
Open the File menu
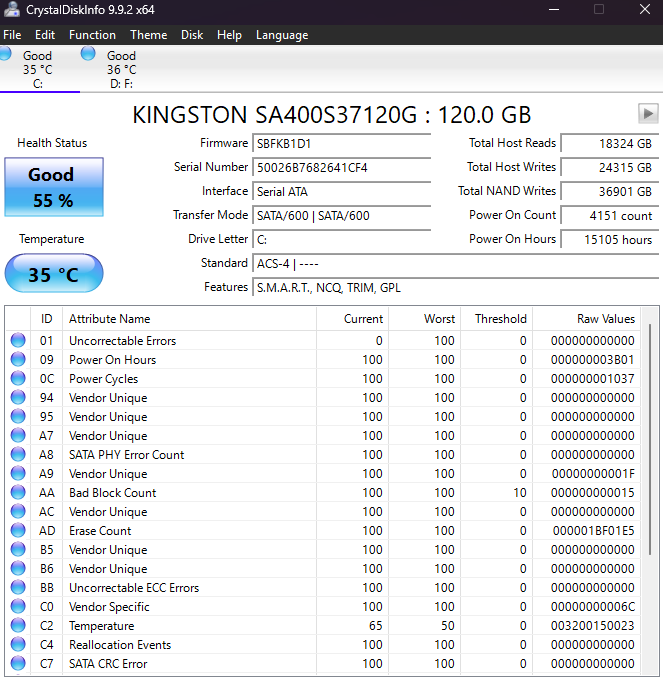click(12, 35)
